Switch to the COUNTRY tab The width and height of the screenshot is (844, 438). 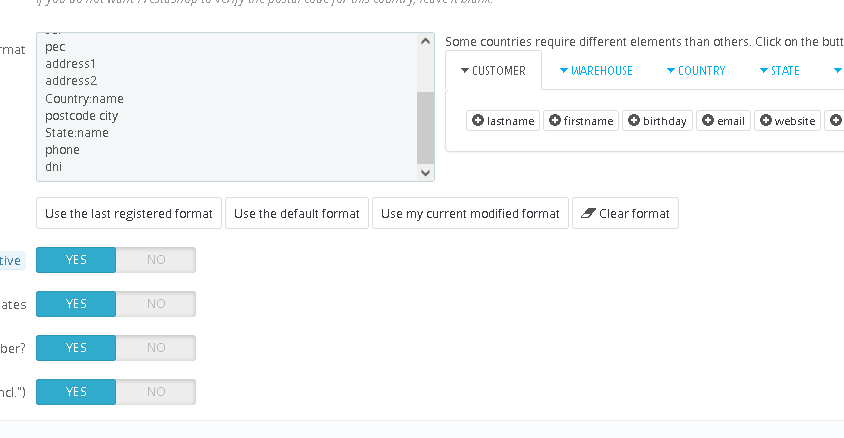696,70
